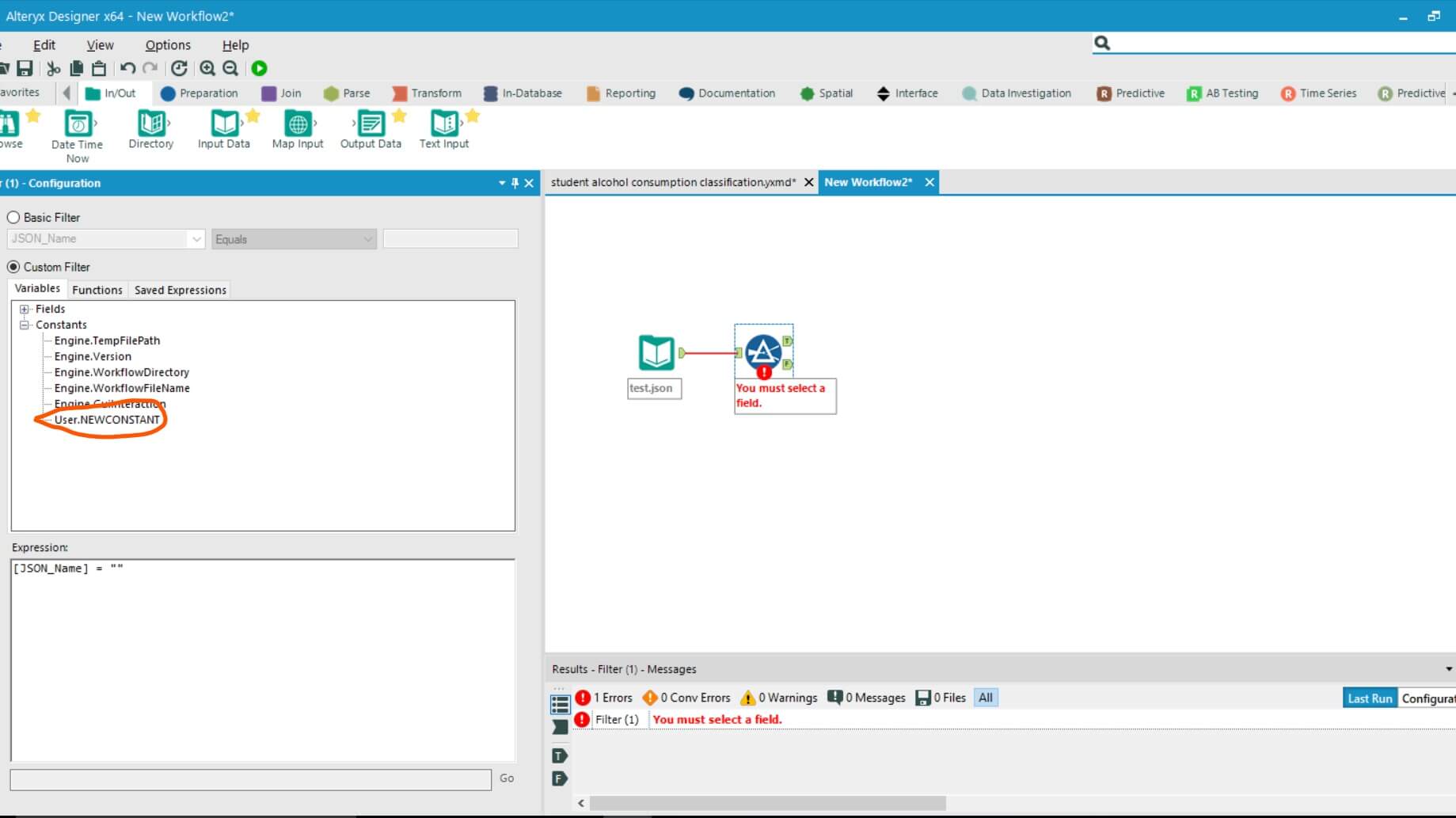Open the Help menu
Image resolution: width=1456 pixels, height=818 pixels.
235,45
